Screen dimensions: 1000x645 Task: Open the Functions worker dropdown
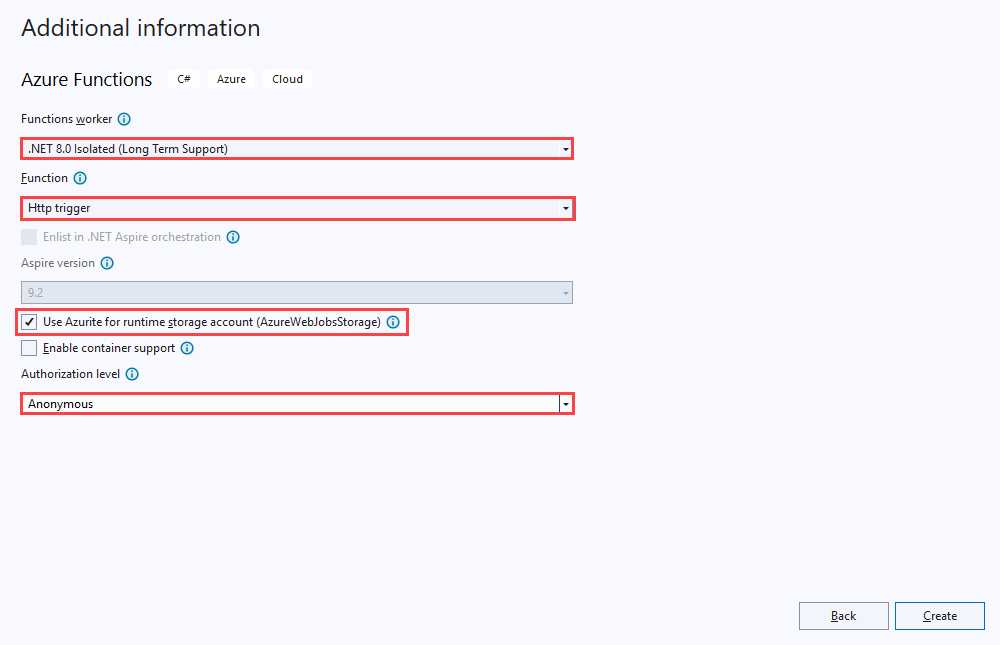pyautogui.click(x=297, y=149)
